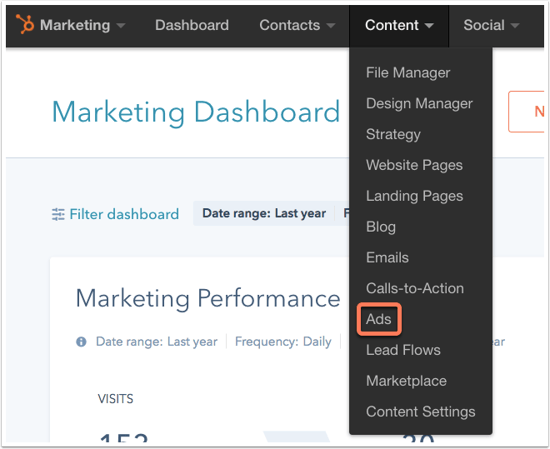Open Website Pages from the dropdown
This screenshot has height=449, width=550.
(414, 165)
